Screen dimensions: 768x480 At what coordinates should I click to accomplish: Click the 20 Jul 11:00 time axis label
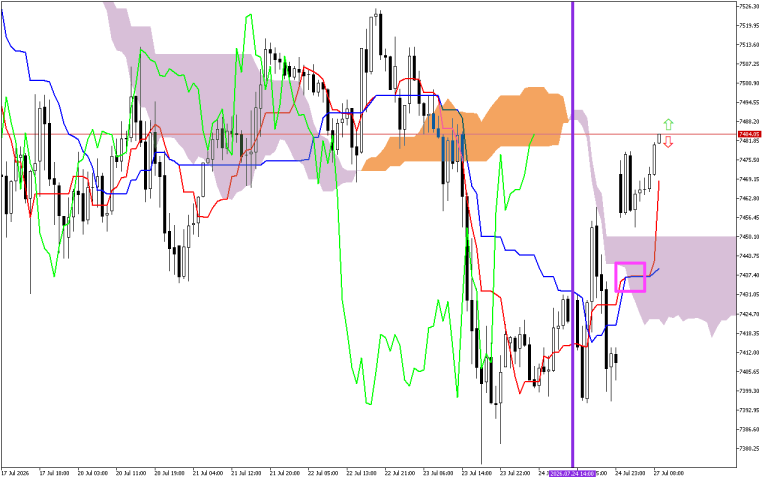131,474
